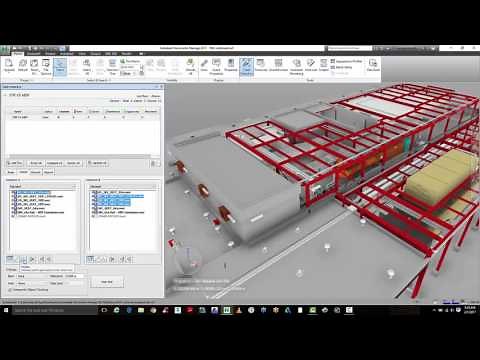Open the Animator tool

coord(311,65)
